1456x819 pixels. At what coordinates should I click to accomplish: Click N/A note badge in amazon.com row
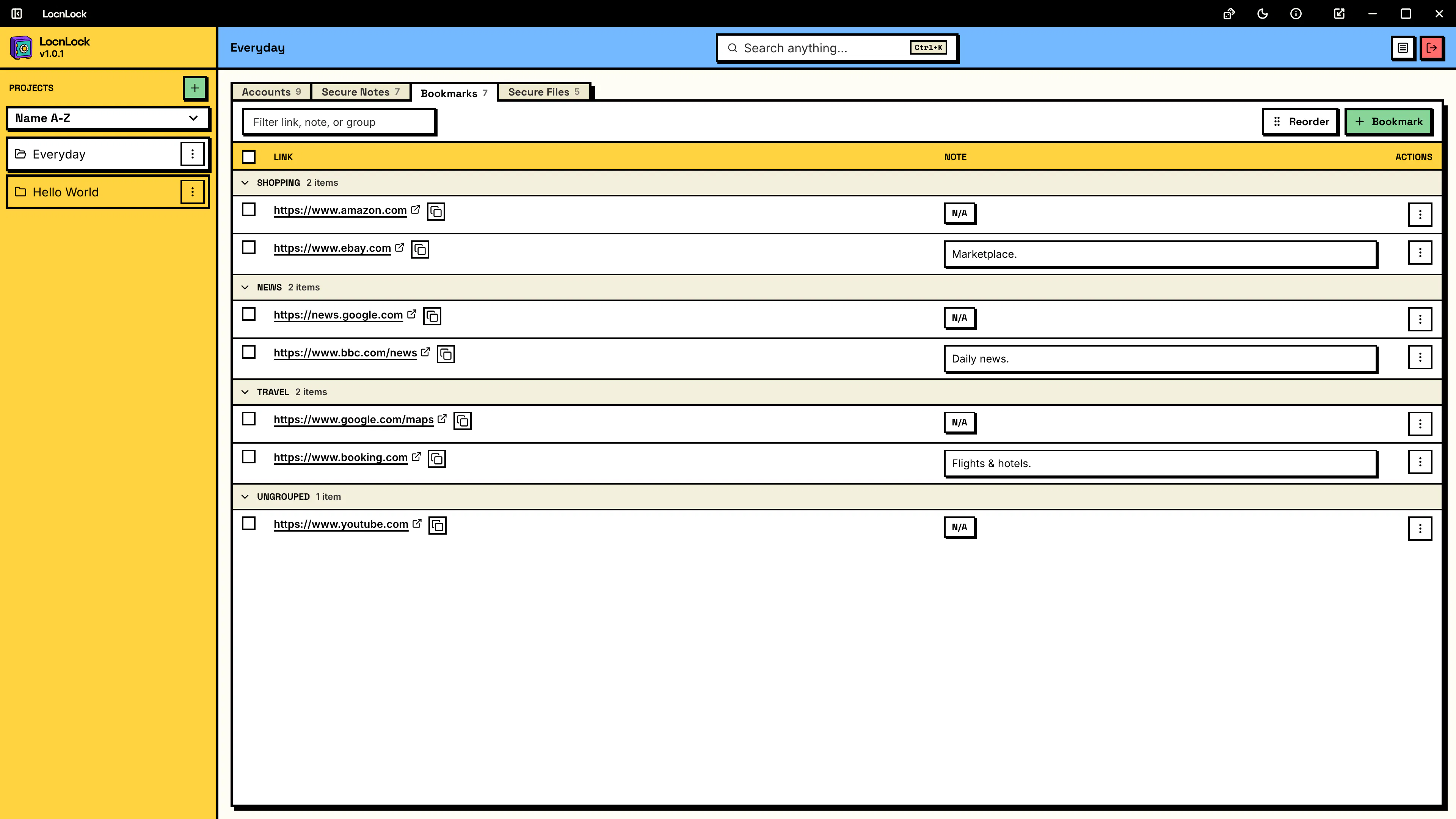click(x=959, y=213)
